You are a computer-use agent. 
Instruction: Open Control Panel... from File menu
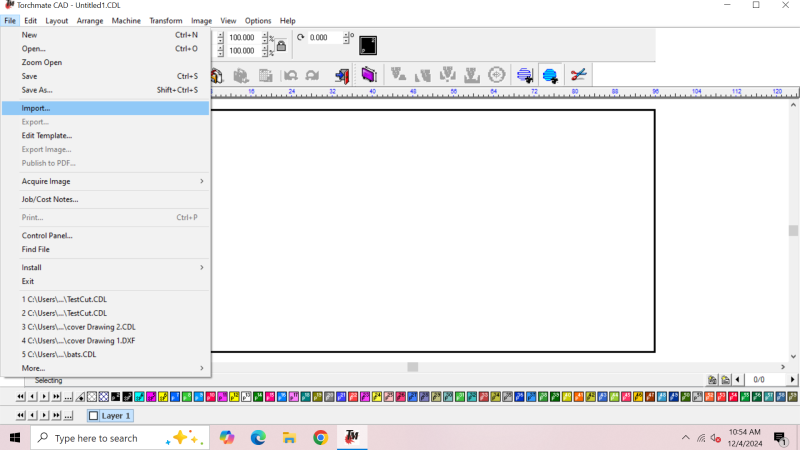coord(105,235)
